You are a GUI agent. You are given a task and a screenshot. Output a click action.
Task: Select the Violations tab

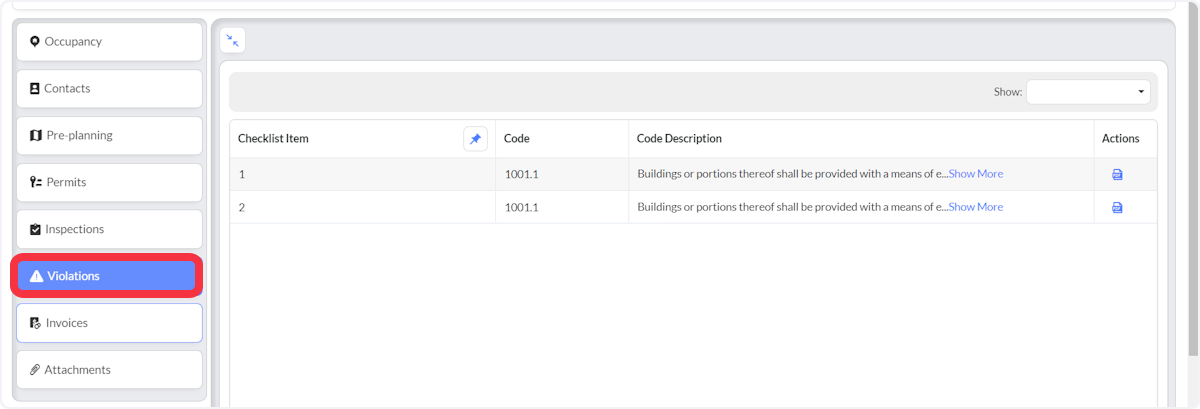pyautogui.click(x=107, y=276)
